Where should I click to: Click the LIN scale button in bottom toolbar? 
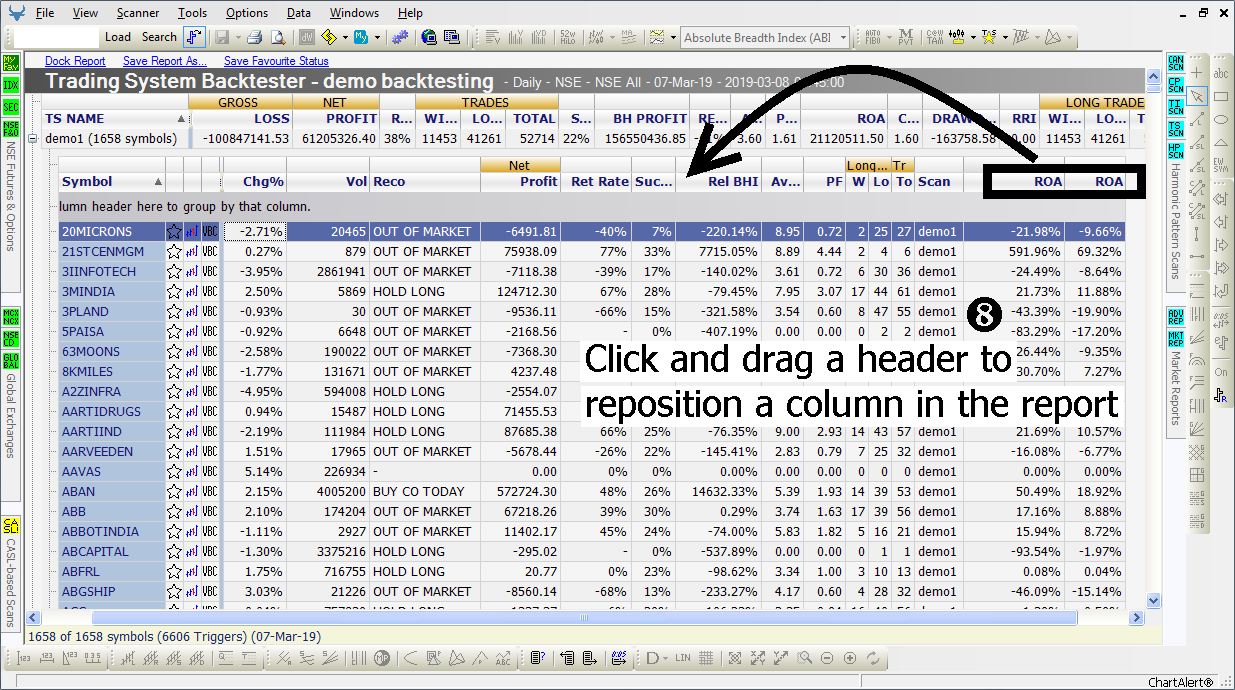(x=683, y=658)
